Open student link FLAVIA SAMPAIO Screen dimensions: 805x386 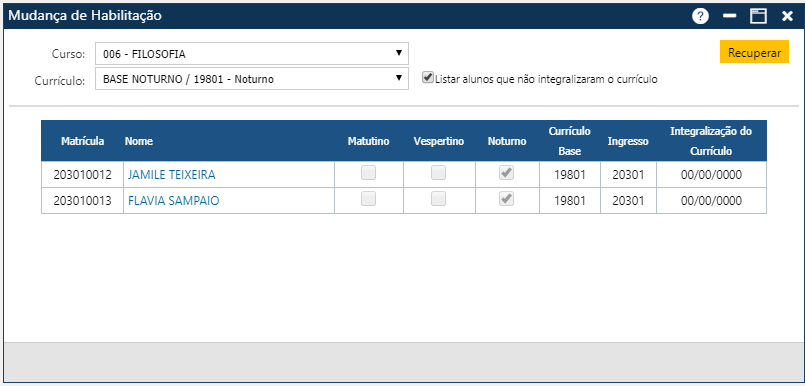(174, 201)
